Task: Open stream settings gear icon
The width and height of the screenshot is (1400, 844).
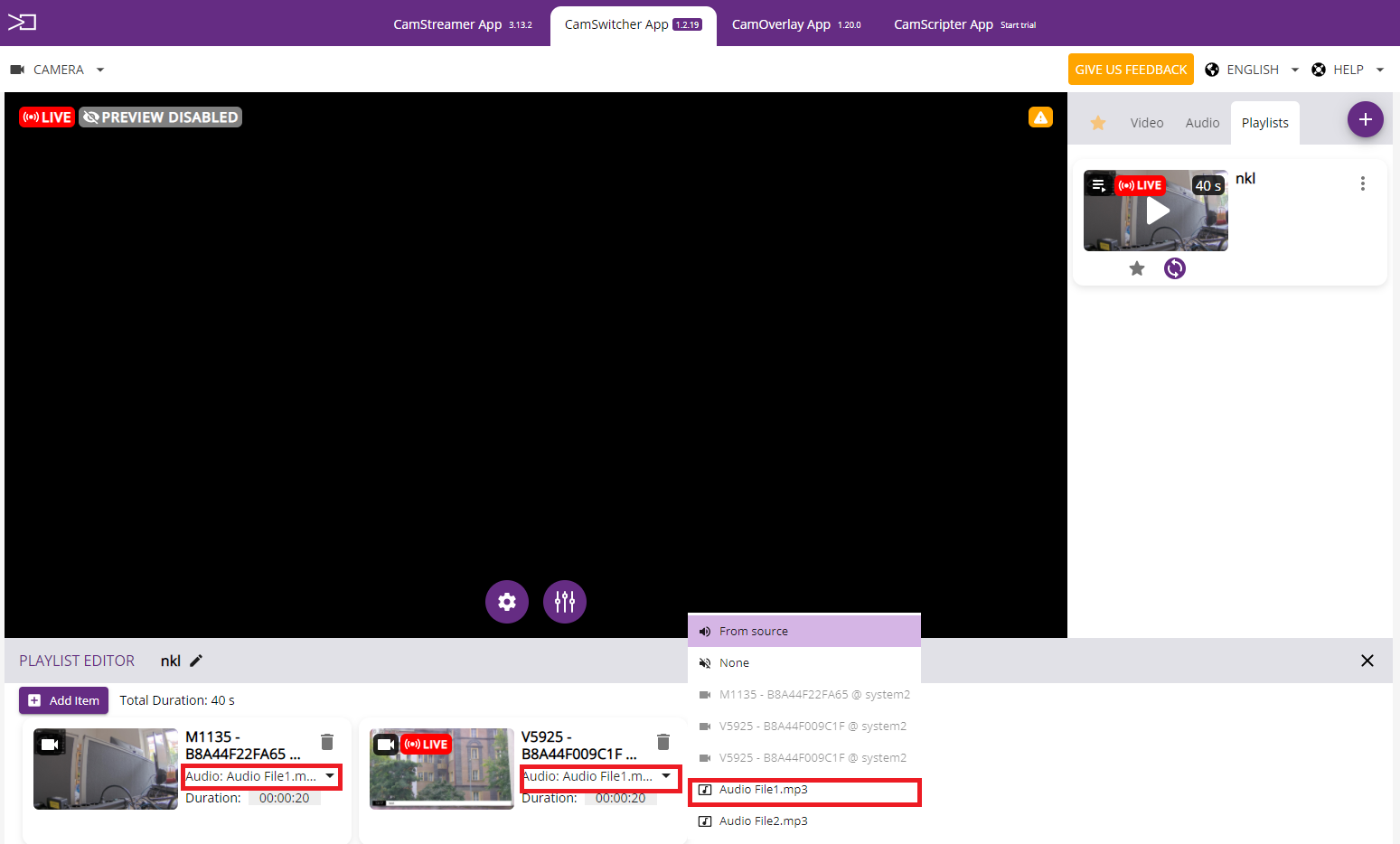Action: [x=507, y=602]
